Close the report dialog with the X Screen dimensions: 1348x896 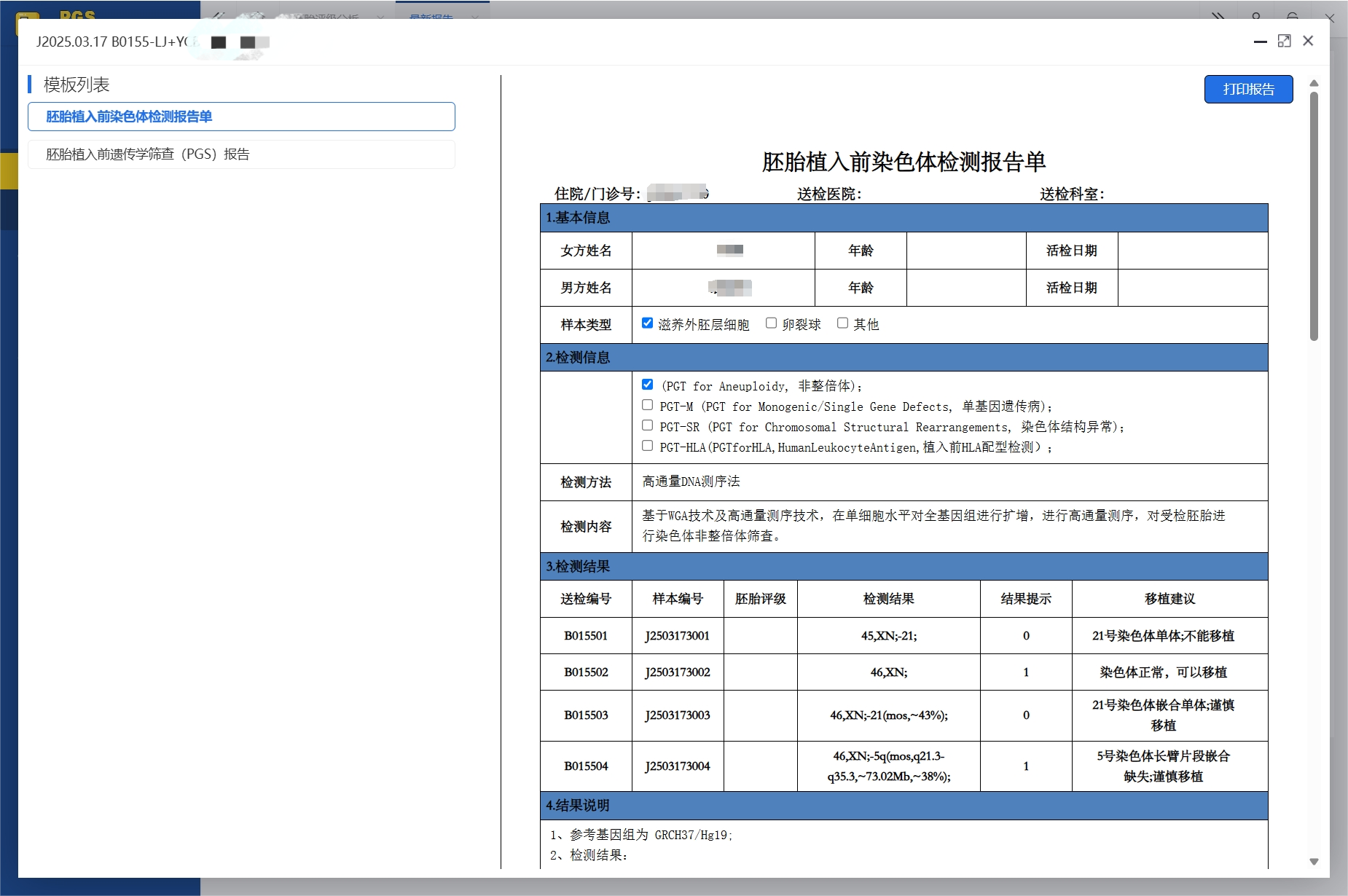tap(1308, 41)
